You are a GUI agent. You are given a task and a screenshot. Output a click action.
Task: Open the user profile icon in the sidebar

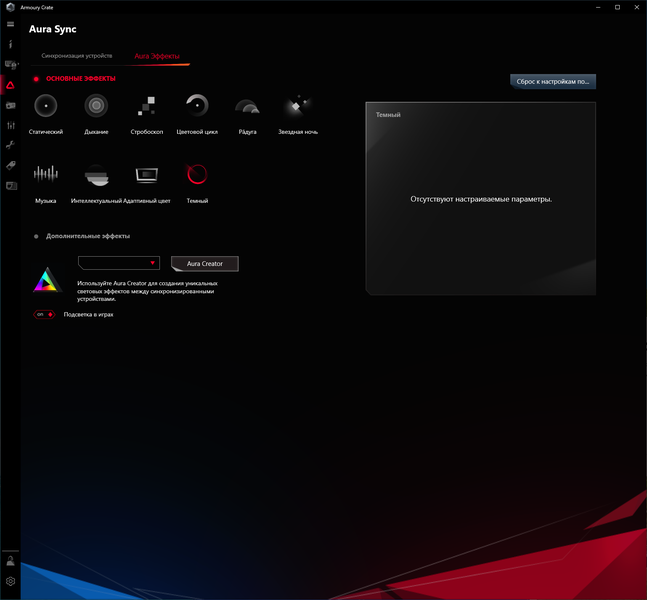point(10,561)
